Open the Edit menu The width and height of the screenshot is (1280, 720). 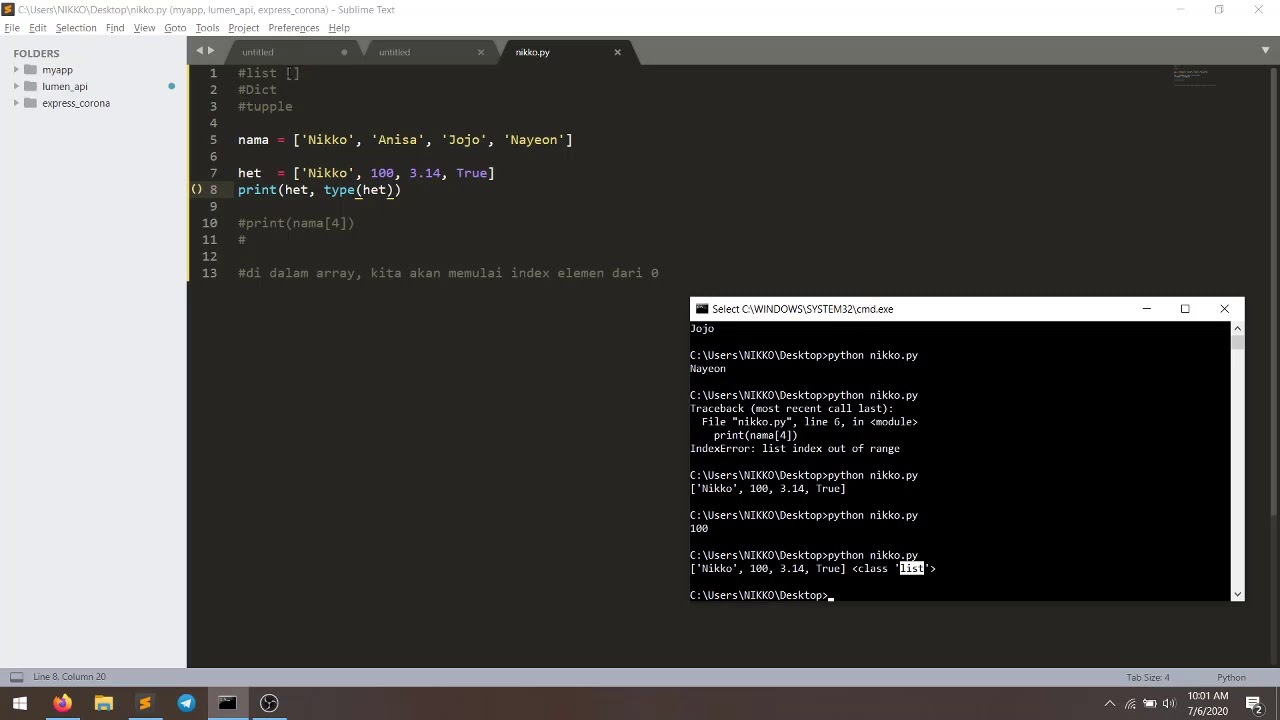(x=38, y=28)
